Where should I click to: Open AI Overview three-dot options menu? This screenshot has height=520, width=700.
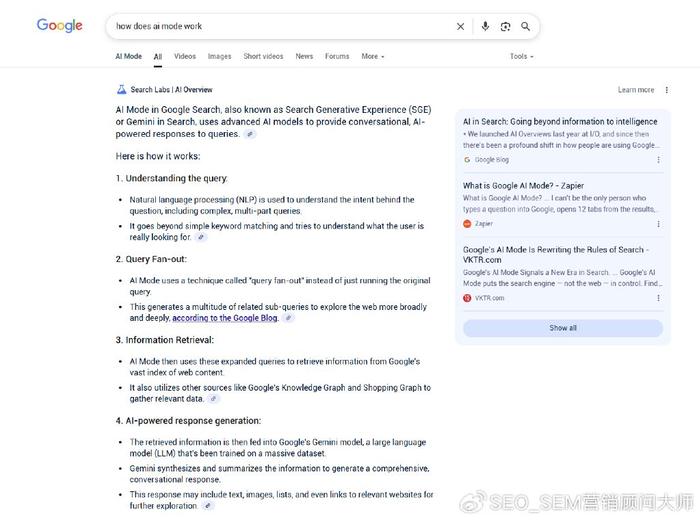point(667,90)
